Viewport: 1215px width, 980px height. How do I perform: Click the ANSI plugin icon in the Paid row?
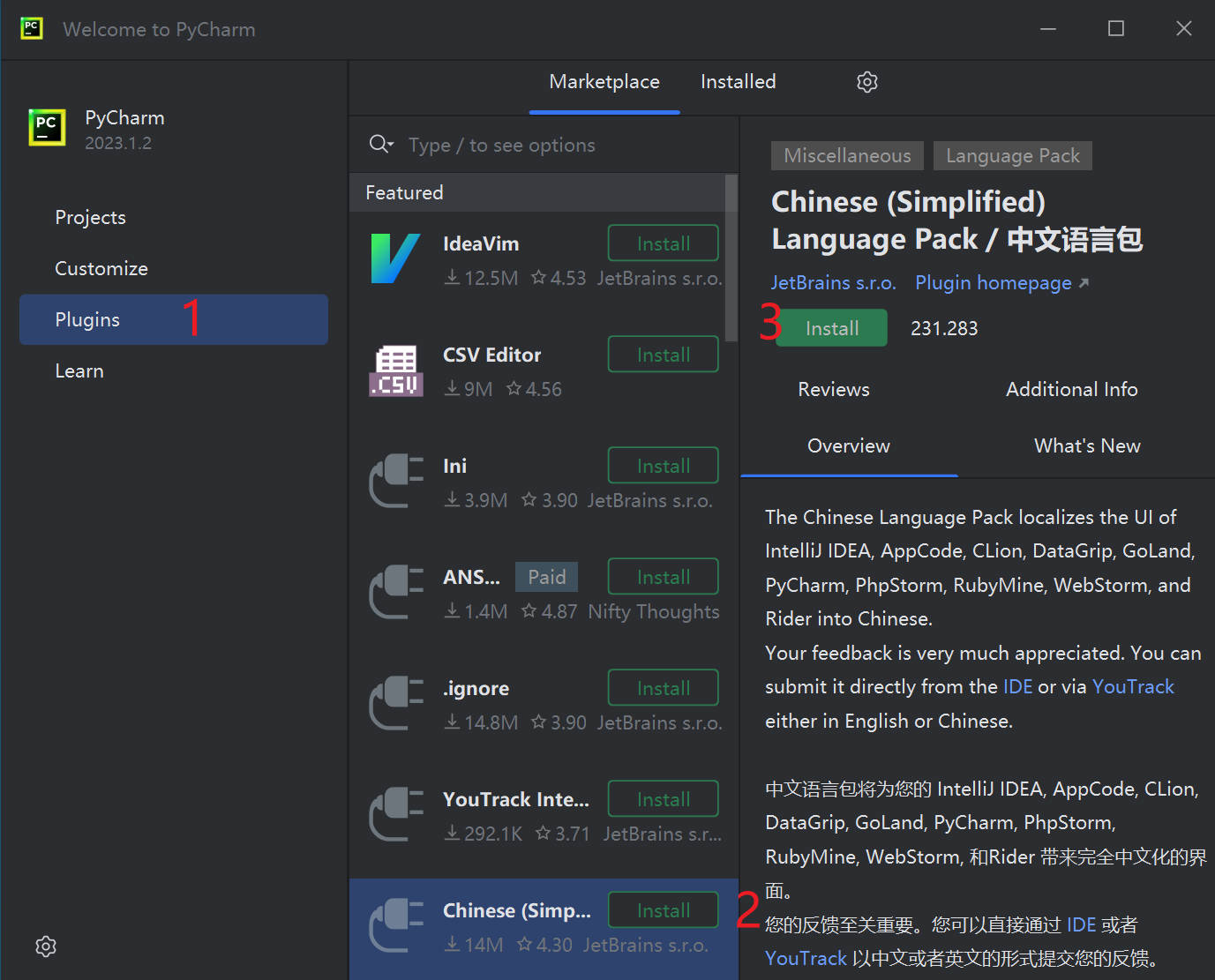point(395,592)
